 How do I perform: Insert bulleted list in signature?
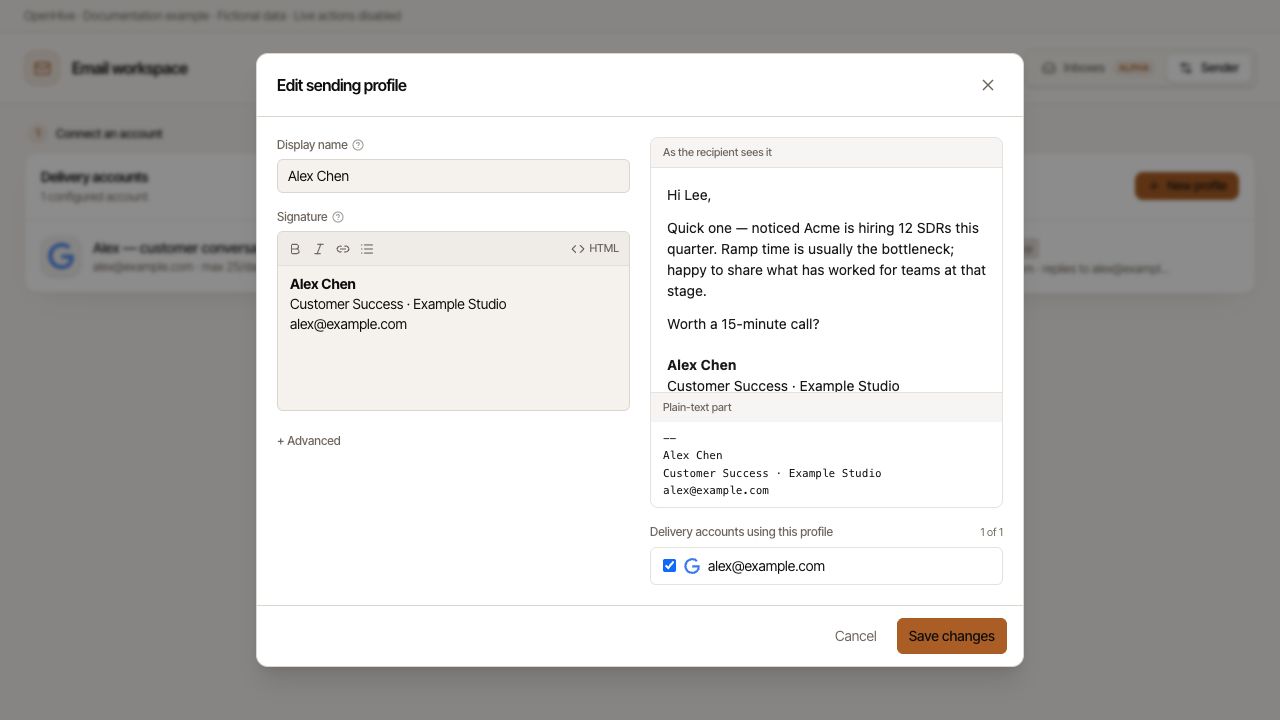(367, 249)
